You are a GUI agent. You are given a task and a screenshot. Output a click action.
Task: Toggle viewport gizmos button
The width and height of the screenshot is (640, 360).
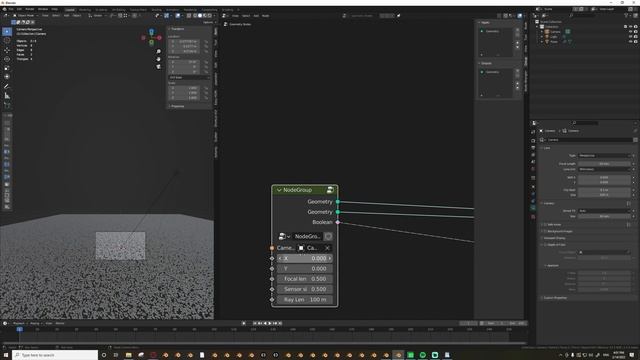[167, 16]
